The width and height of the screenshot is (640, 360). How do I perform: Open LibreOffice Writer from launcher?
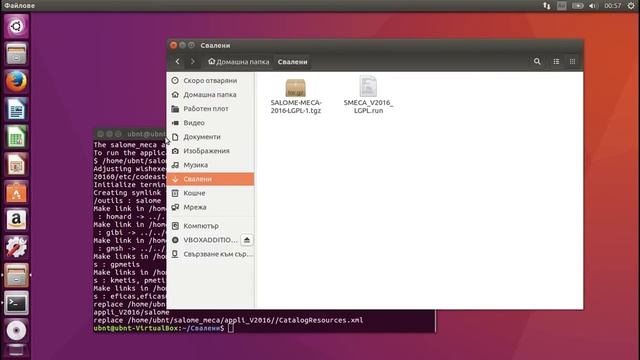pos(16,109)
